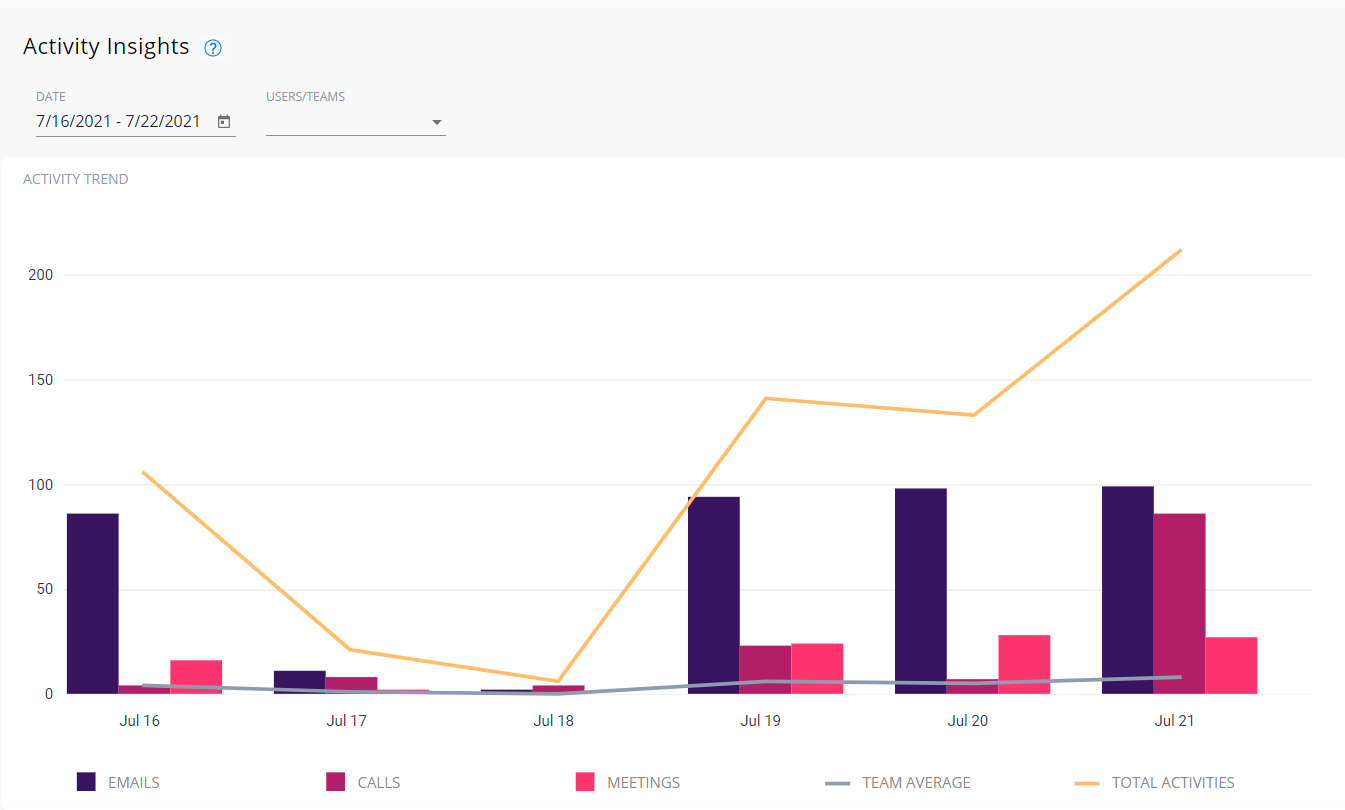Image resolution: width=1345 pixels, height=810 pixels.
Task: Toggle Team Average line in legend
Action: (916, 783)
